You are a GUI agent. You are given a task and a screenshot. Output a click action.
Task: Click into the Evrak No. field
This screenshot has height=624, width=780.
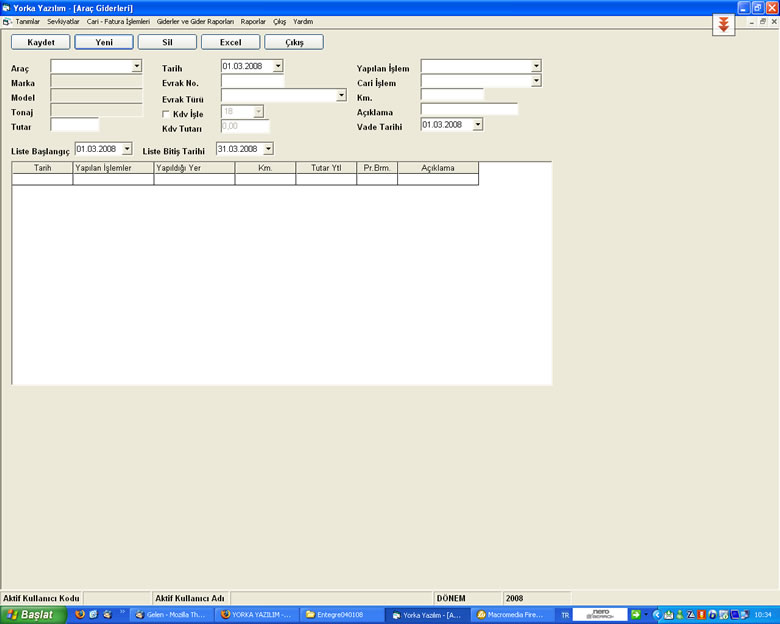pos(253,81)
